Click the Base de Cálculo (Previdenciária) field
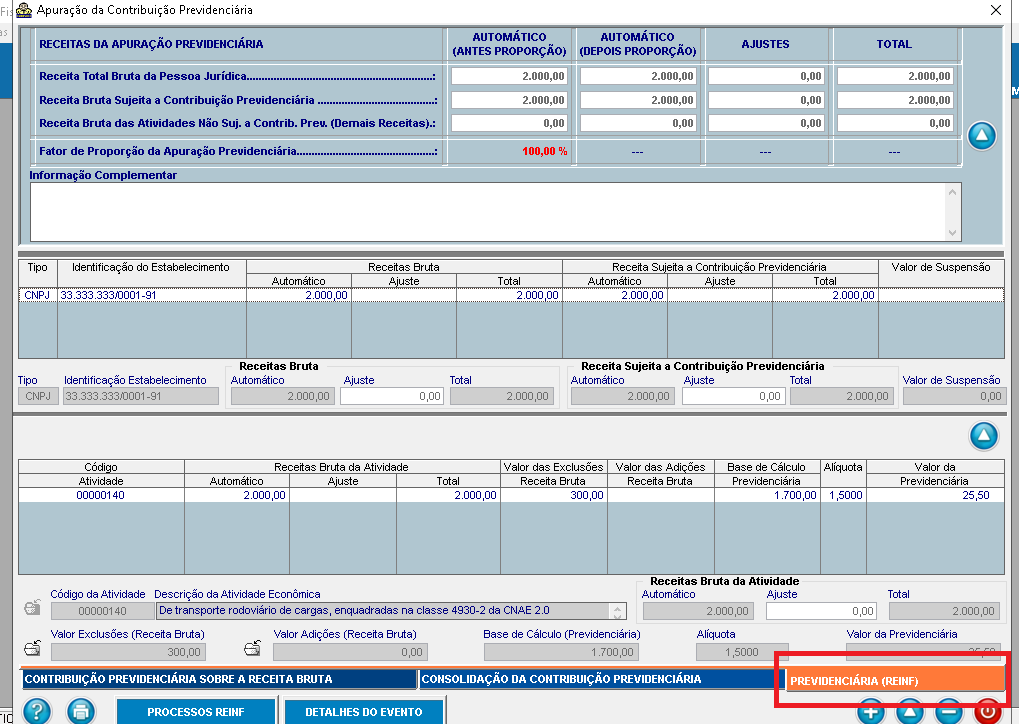 pyautogui.click(x=561, y=651)
